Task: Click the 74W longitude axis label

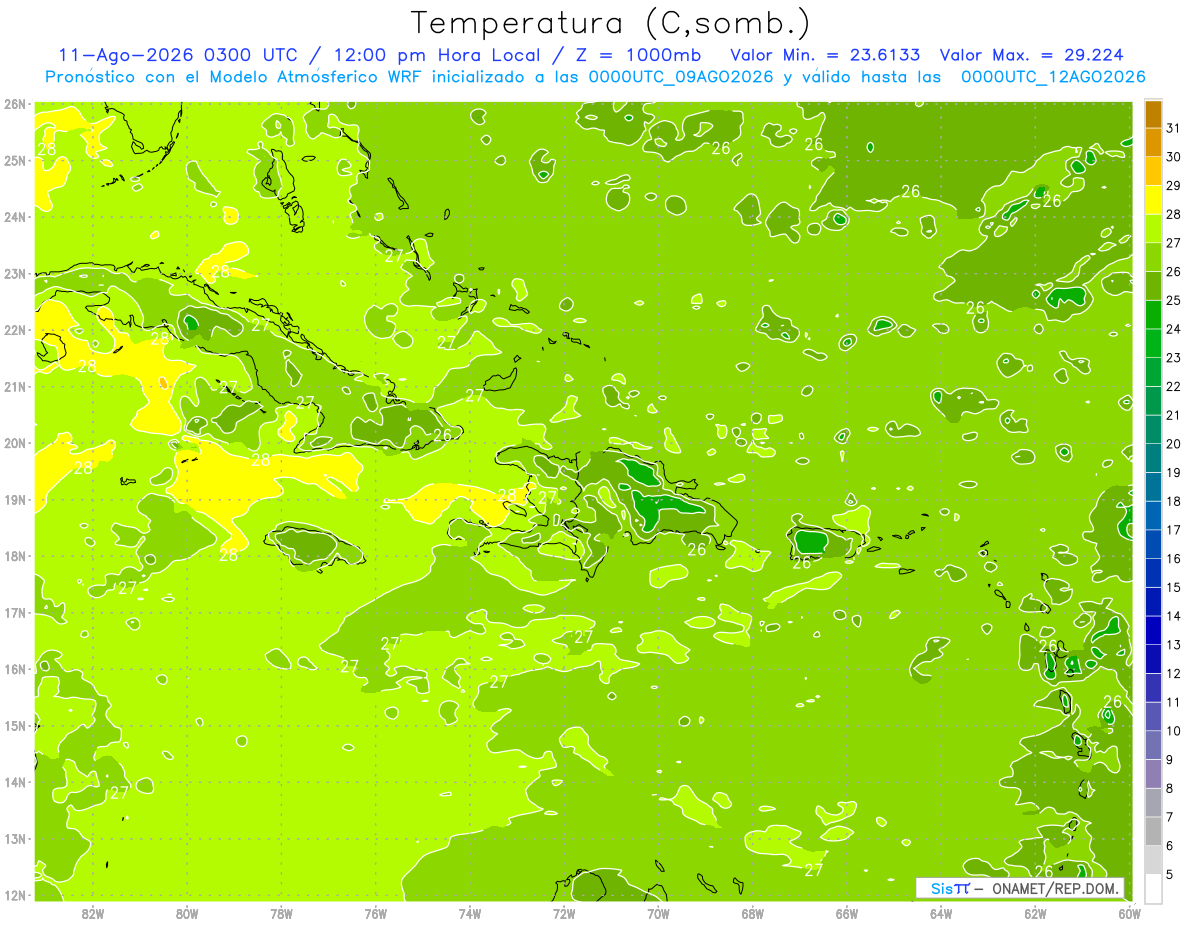Action: point(469,914)
